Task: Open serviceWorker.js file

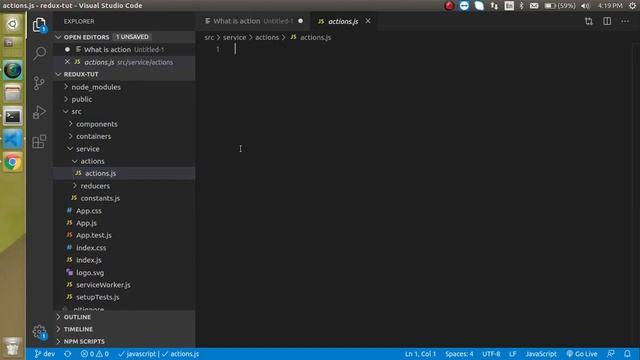Action: [124, 285]
